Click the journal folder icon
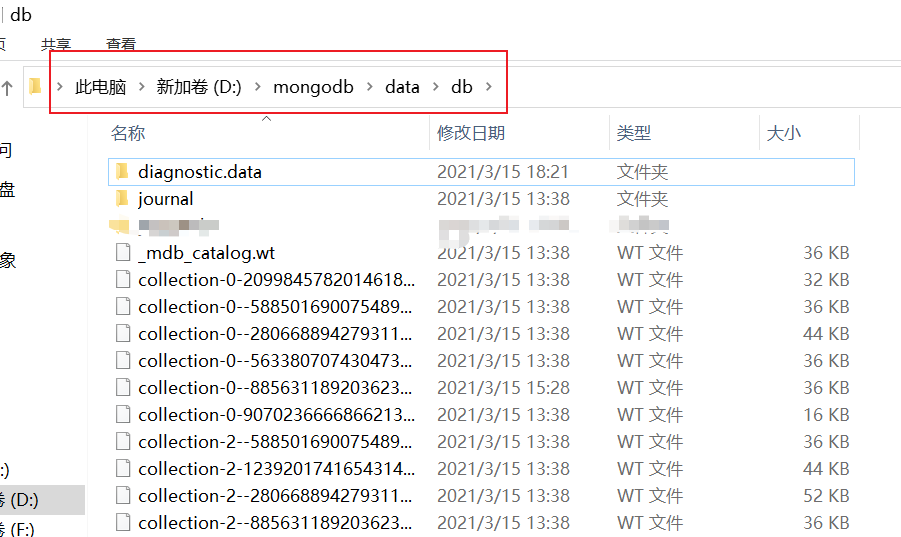Image resolution: width=901 pixels, height=537 pixels. (x=122, y=198)
